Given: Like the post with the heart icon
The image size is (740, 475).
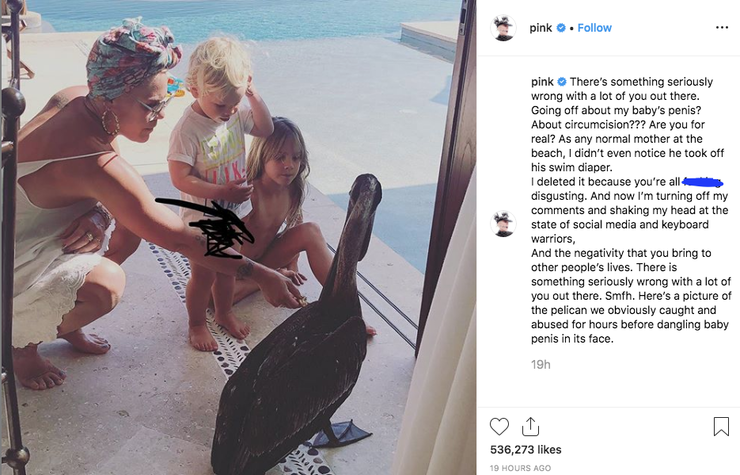Looking at the screenshot, I should click(x=499, y=426).
